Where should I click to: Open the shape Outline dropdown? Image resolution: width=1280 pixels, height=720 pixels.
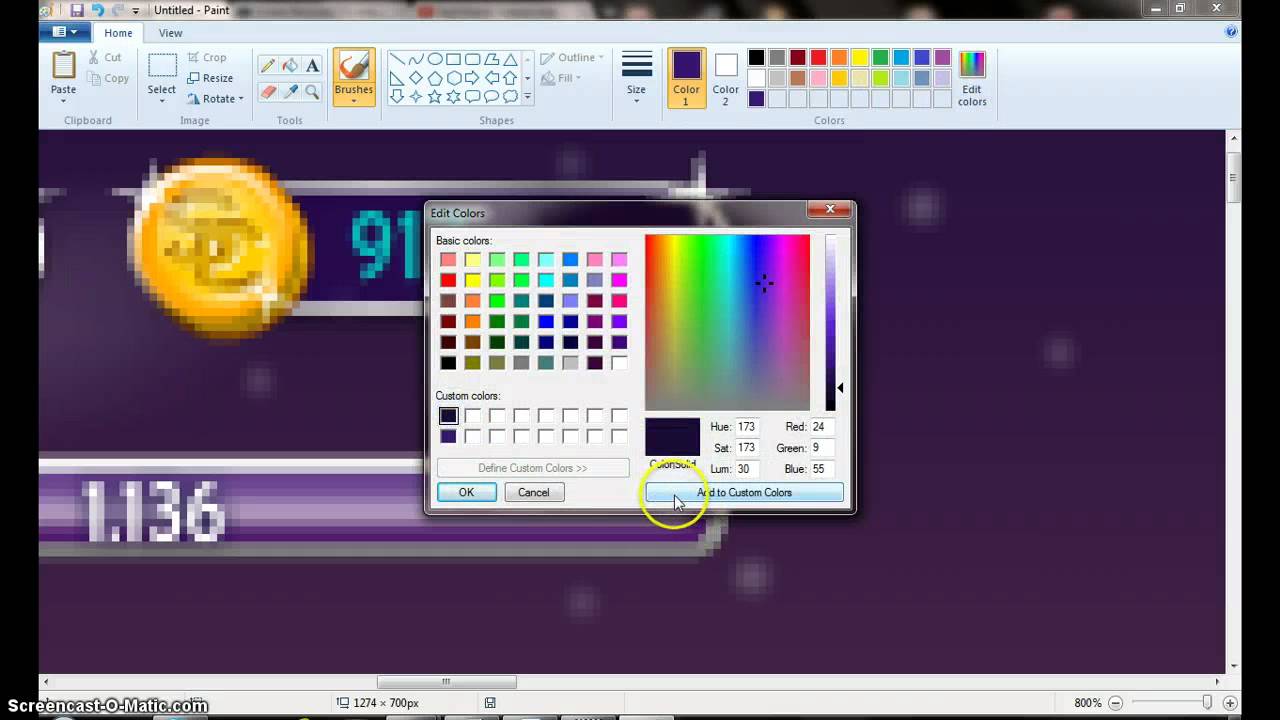[x=571, y=58]
